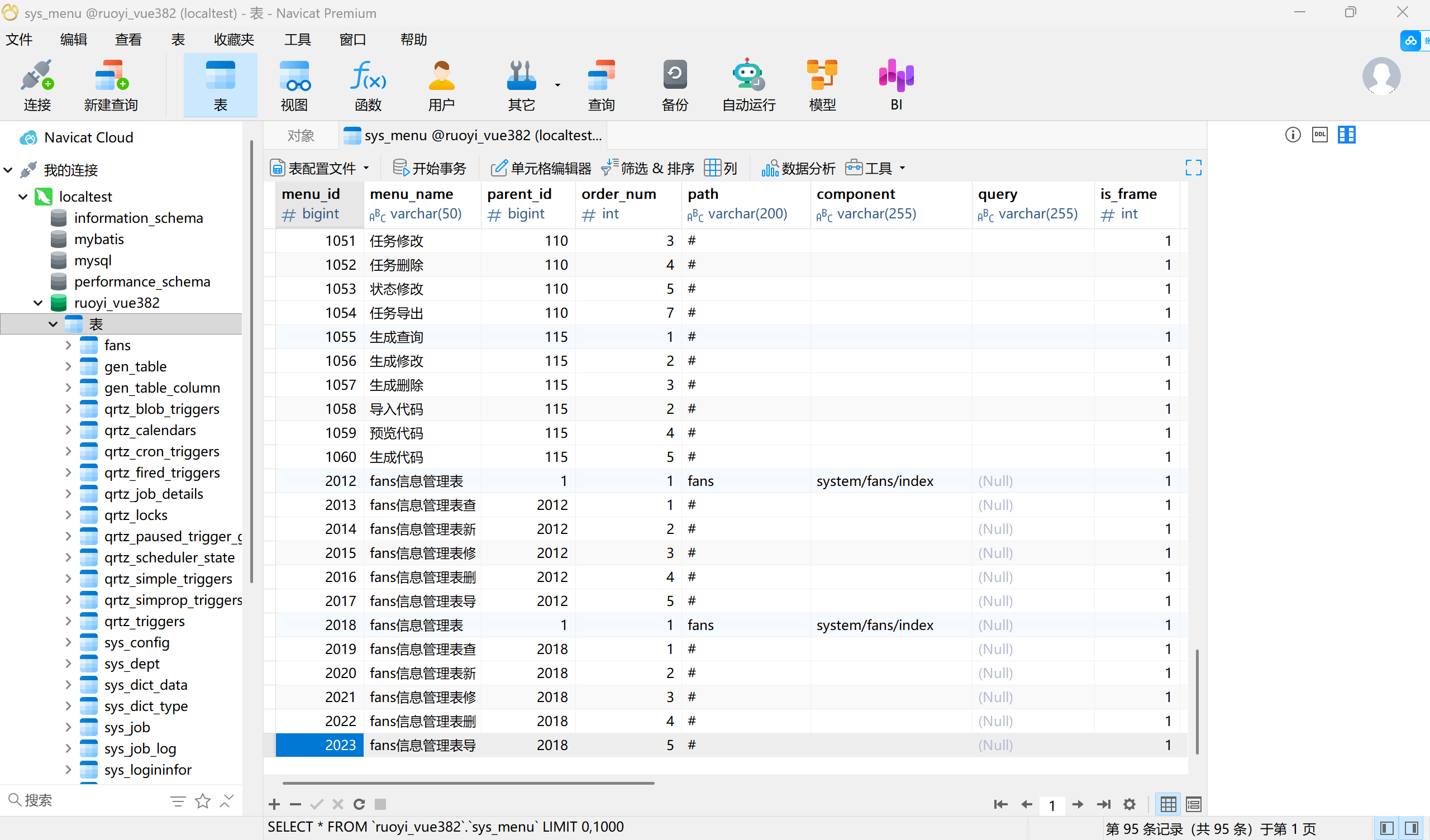The width and height of the screenshot is (1430, 840).
Task: Refresh the table data
Action: tap(359, 804)
